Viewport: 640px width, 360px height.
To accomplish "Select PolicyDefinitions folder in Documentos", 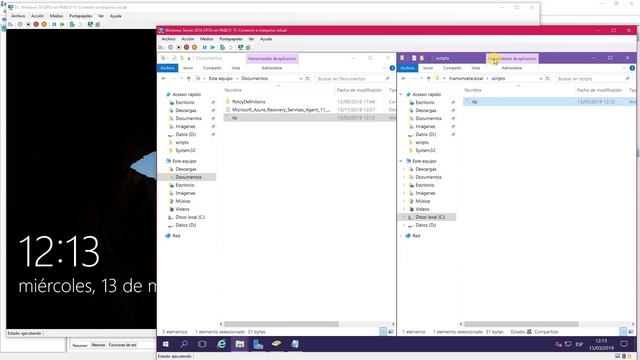I will 249,102.
